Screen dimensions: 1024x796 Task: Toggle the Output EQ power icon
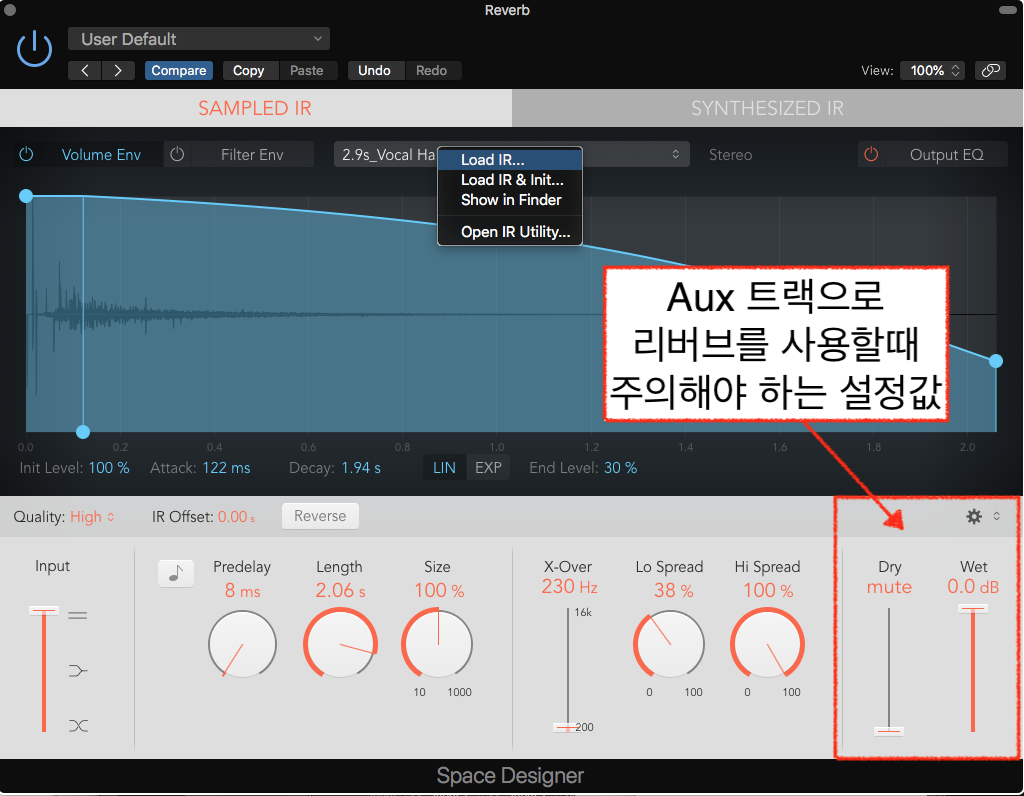click(x=871, y=155)
